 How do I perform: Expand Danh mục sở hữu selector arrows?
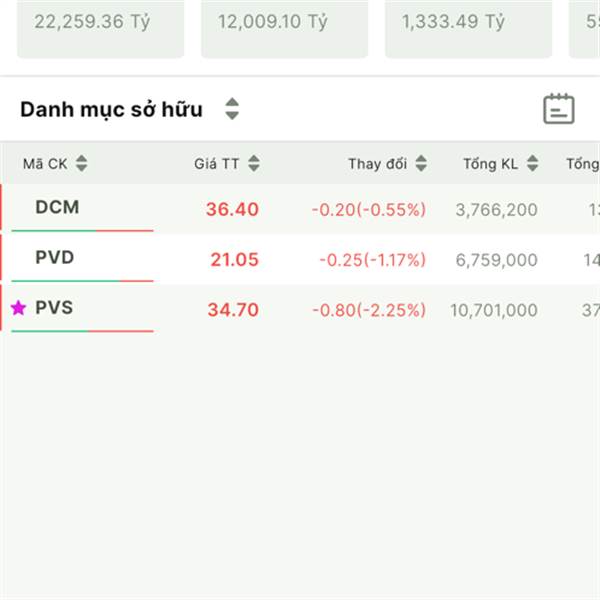point(232,109)
